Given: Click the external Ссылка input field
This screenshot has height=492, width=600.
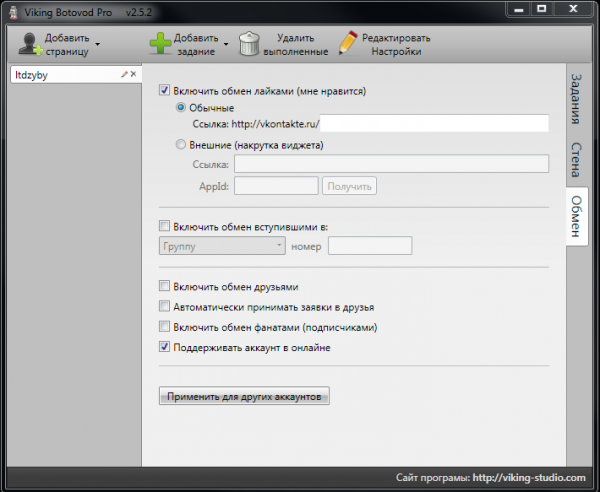Looking at the screenshot, I should (391, 164).
